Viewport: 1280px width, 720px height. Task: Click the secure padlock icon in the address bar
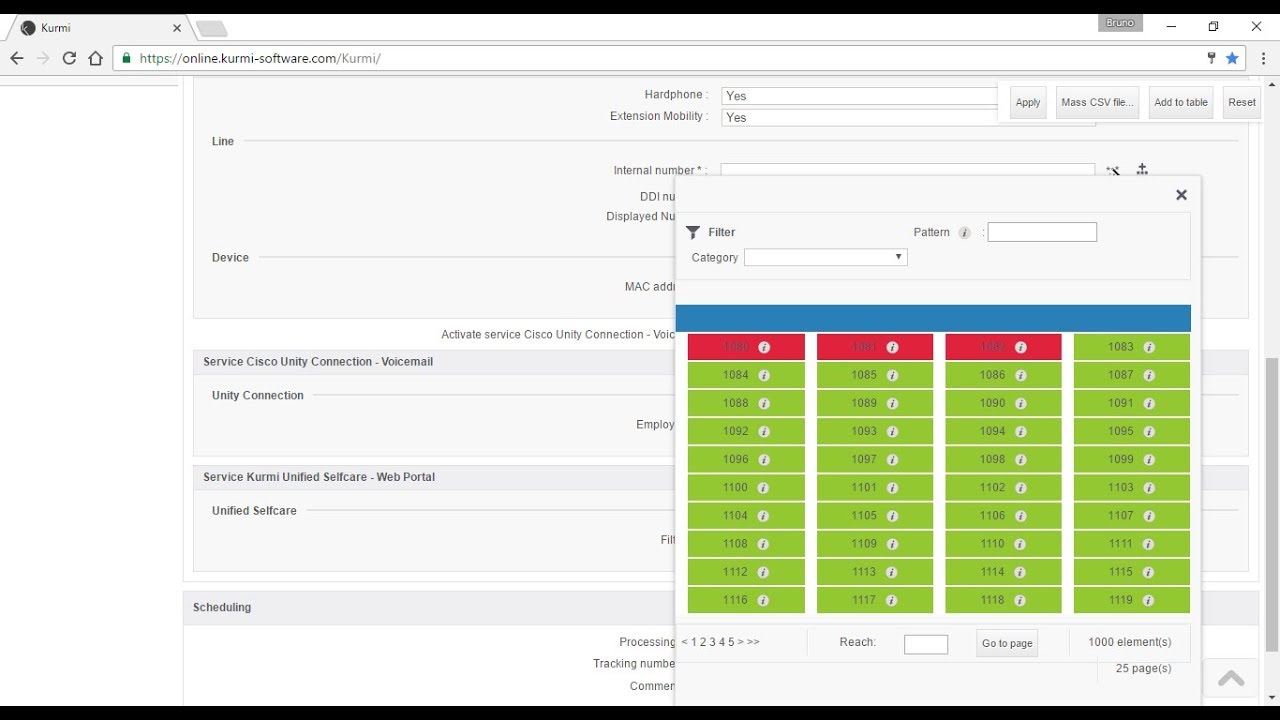pos(126,58)
